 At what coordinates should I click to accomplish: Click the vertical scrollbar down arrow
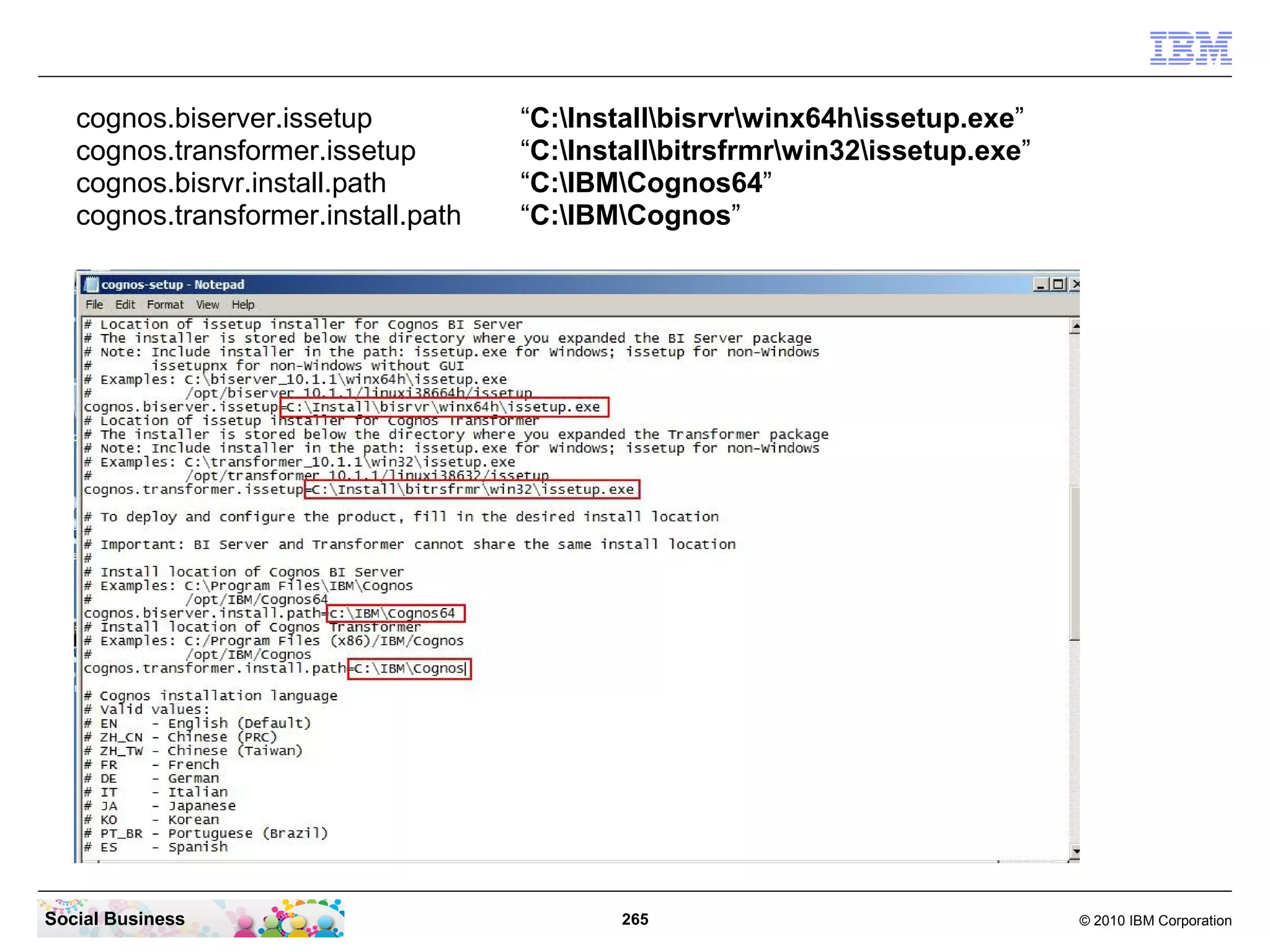1075,852
